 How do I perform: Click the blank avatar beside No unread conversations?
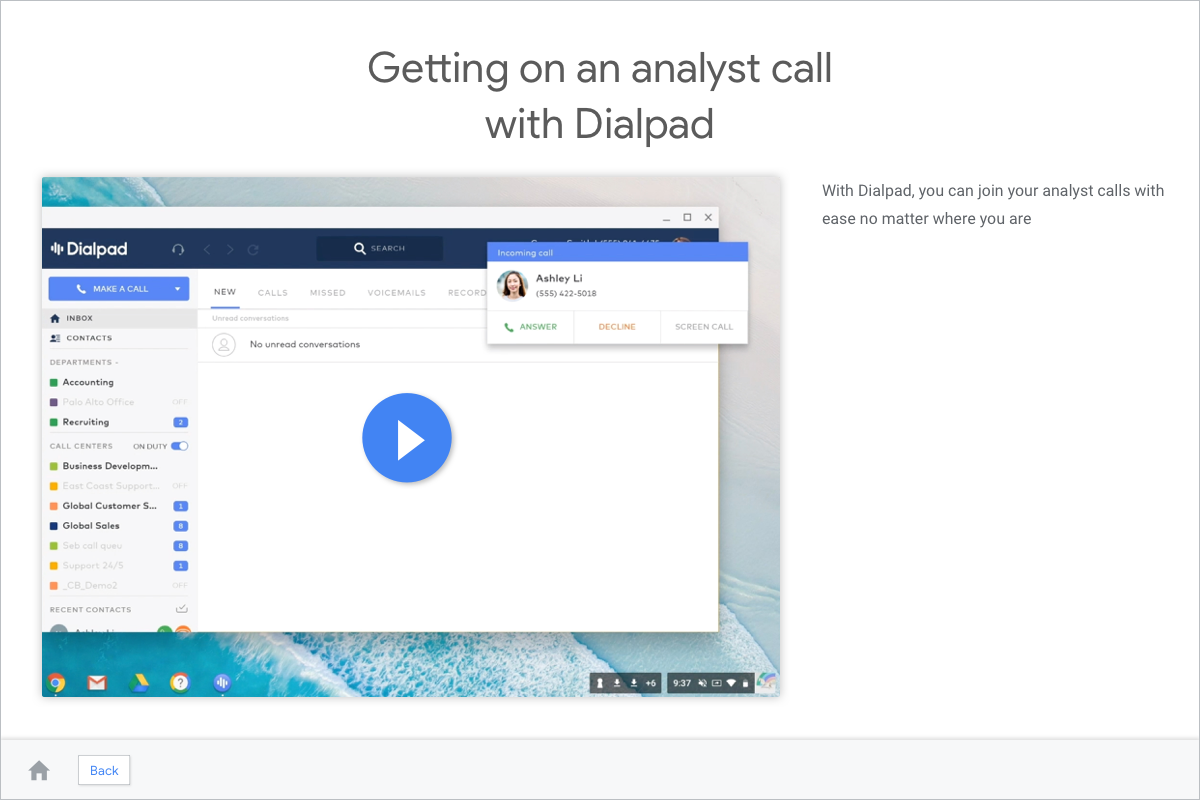(x=225, y=344)
